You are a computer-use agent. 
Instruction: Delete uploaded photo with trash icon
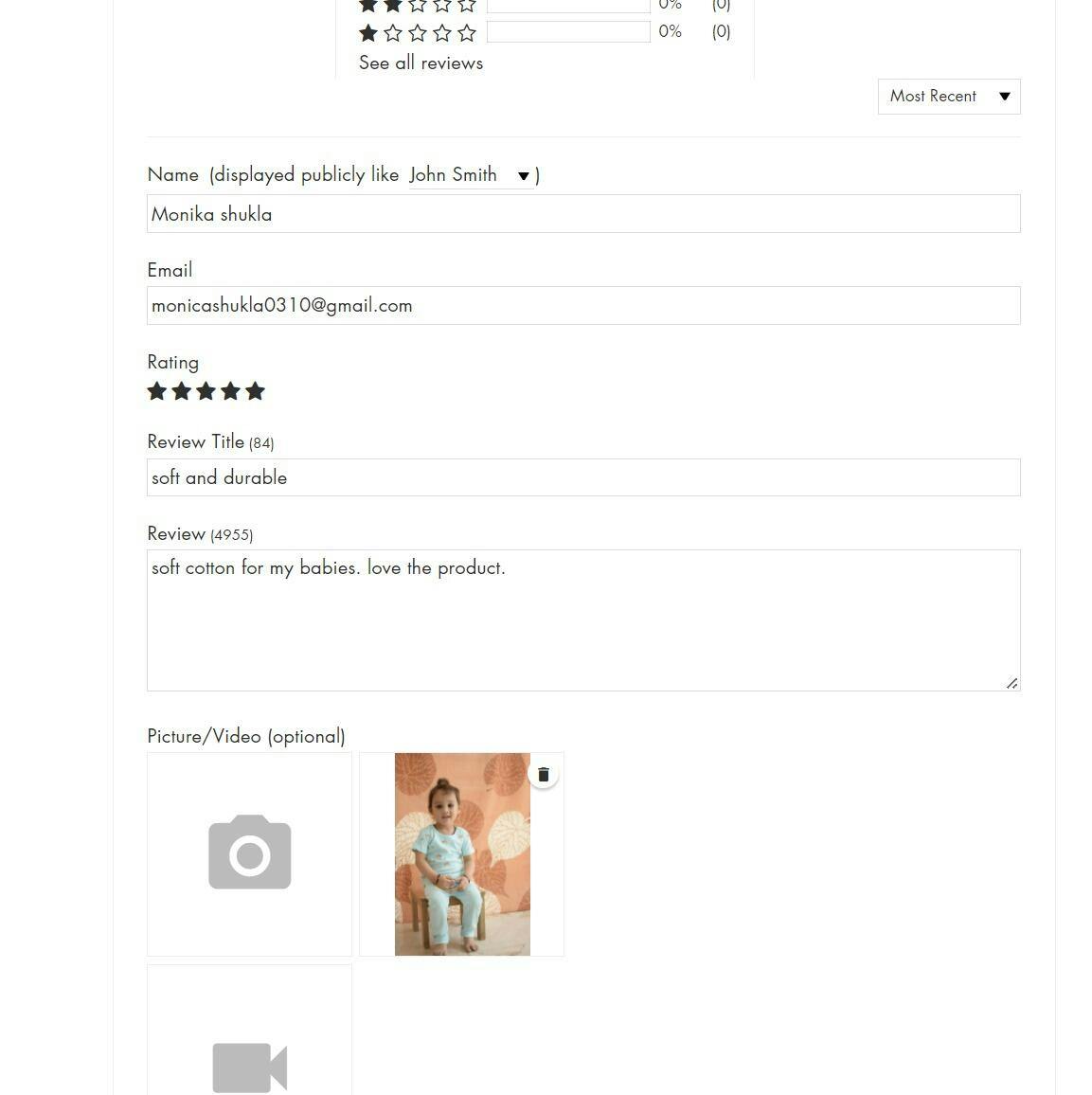pyautogui.click(x=544, y=775)
